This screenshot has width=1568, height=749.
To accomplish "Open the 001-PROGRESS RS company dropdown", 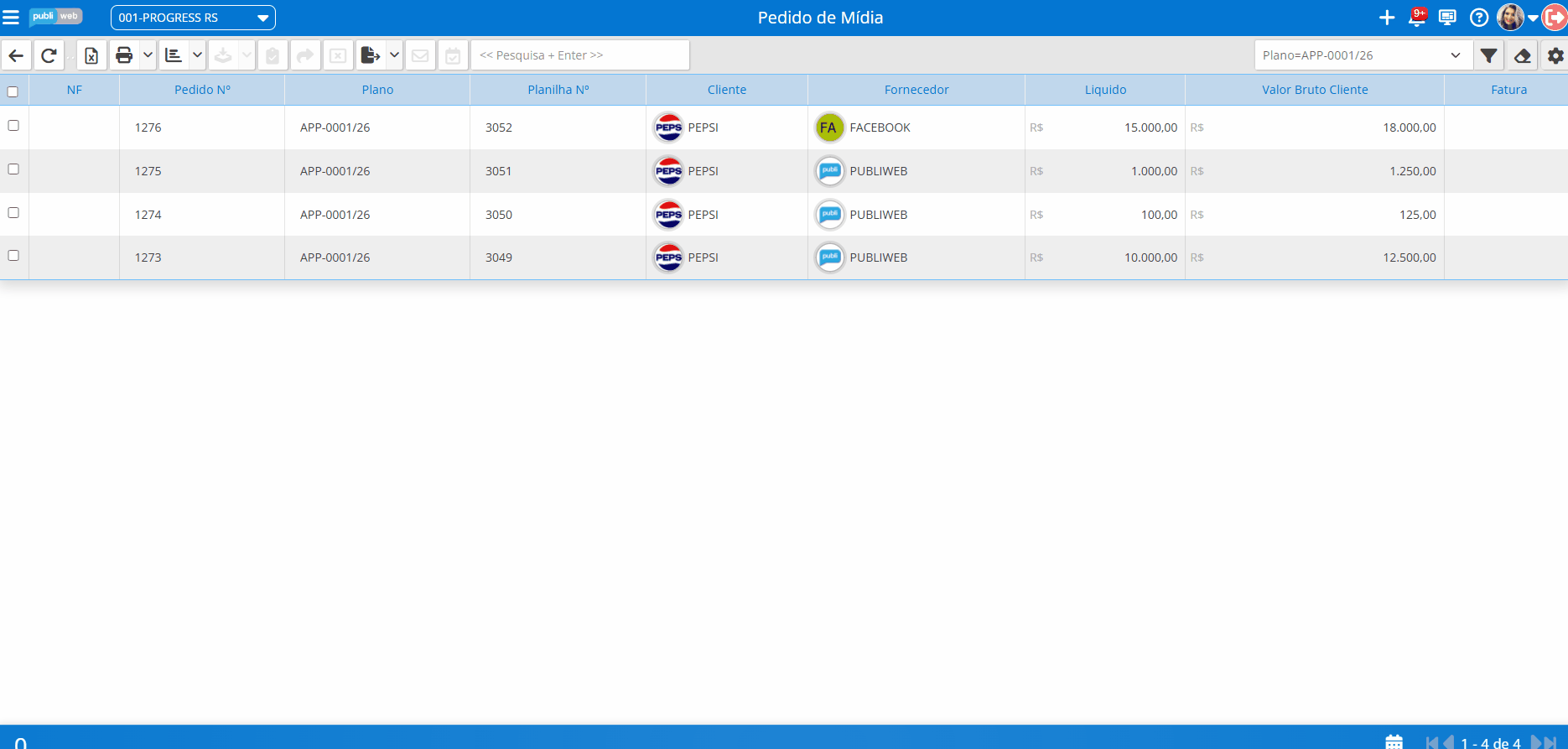I will (x=193, y=18).
